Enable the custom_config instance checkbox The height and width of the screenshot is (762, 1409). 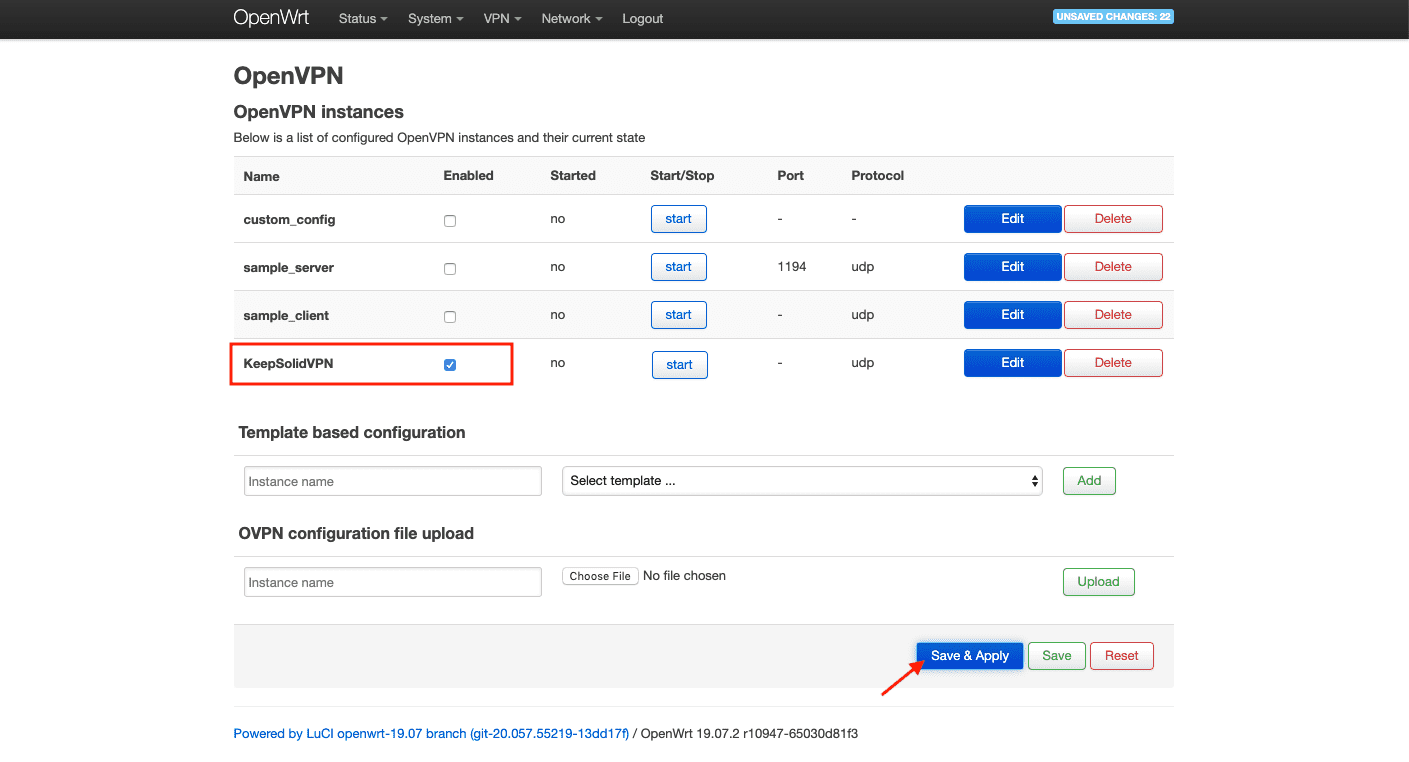(x=450, y=220)
